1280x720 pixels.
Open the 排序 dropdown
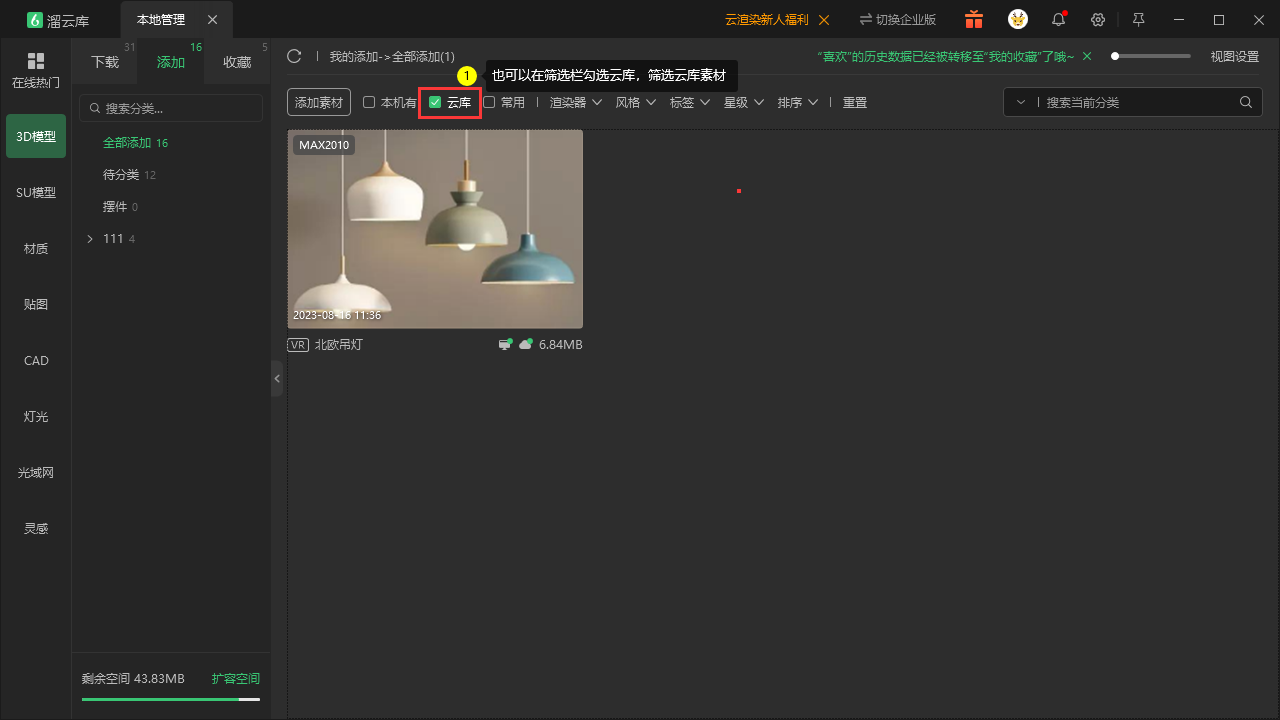798,102
